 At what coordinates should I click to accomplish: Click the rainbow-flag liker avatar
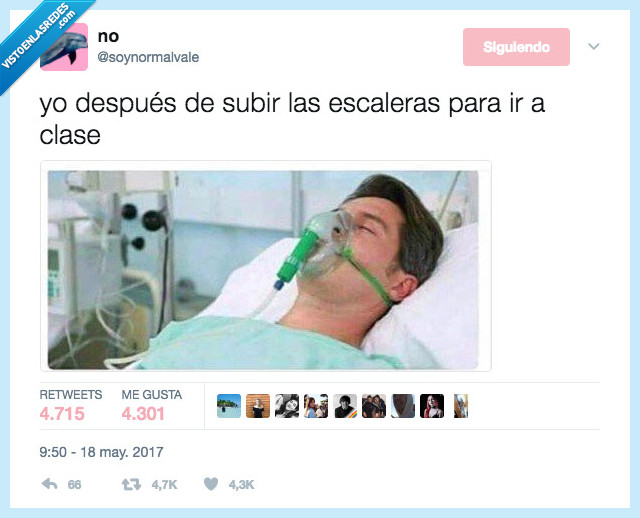tap(345, 406)
